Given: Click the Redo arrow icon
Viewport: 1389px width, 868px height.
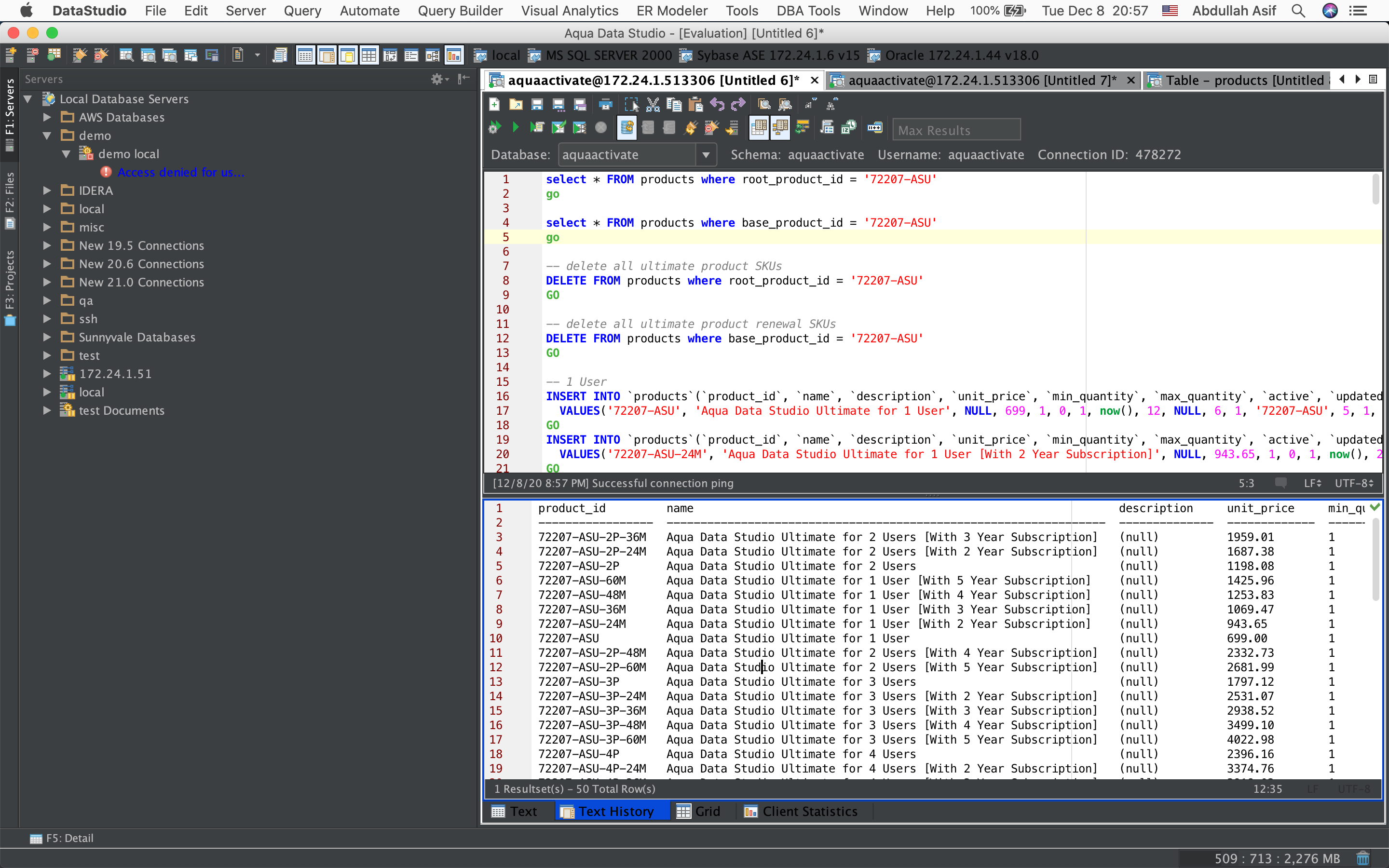Looking at the screenshot, I should point(738,105).
